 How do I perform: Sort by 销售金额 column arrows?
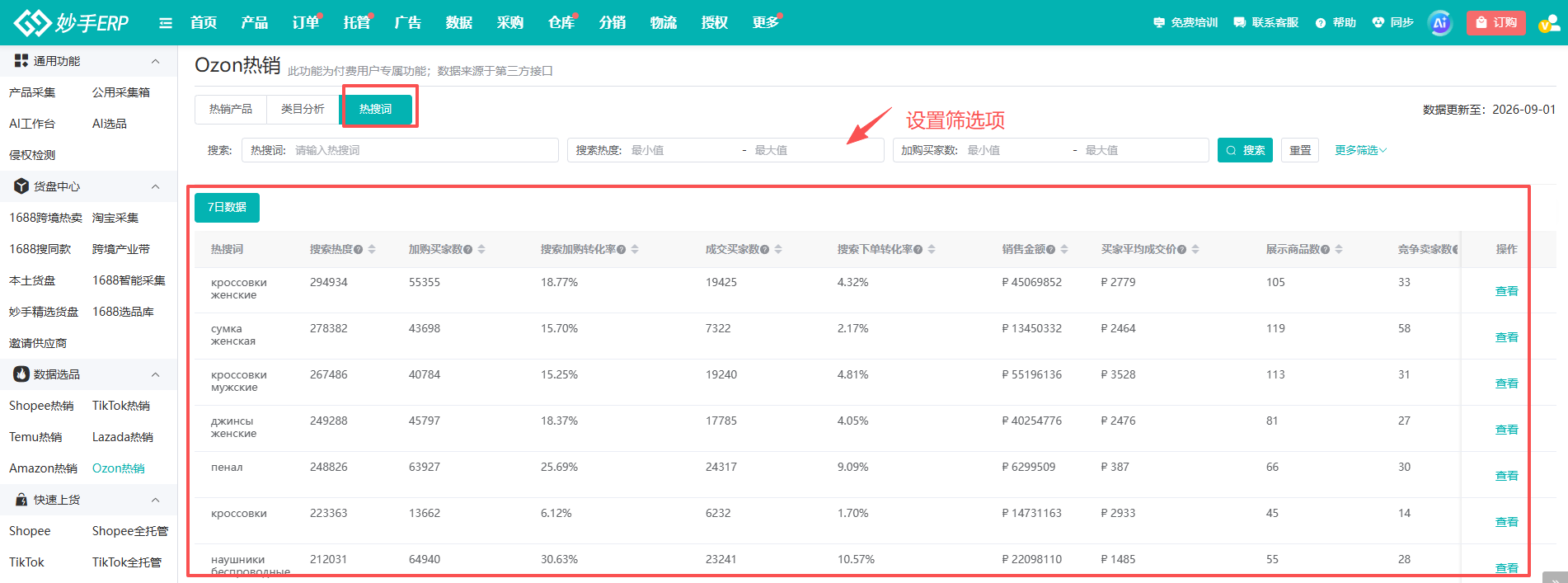pos(1064,249)
